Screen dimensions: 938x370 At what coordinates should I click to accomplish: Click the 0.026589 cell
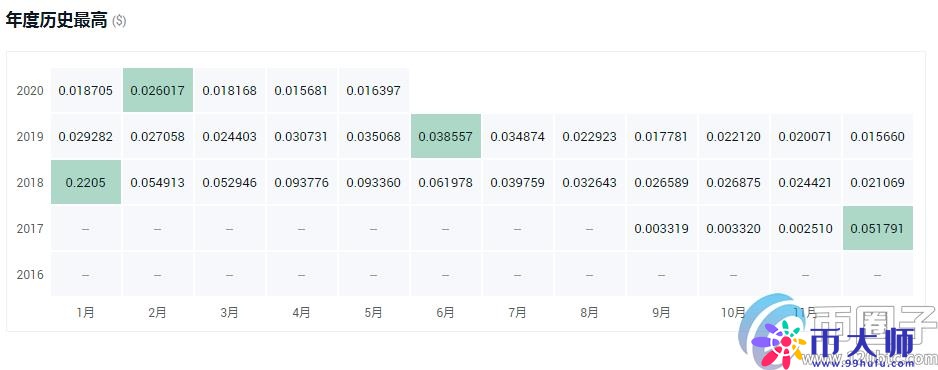[x=662, y=183]
